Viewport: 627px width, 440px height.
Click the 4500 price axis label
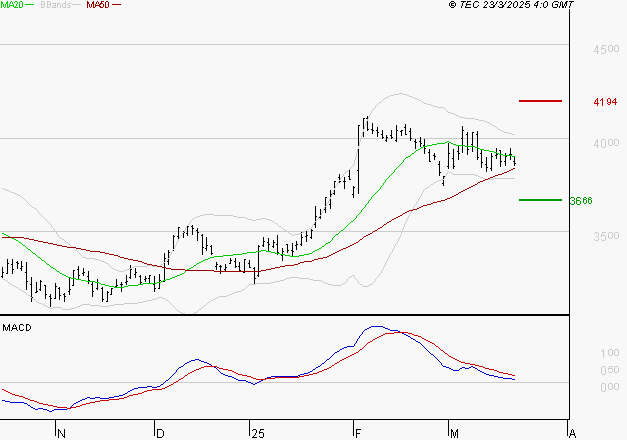click(606, 50)
